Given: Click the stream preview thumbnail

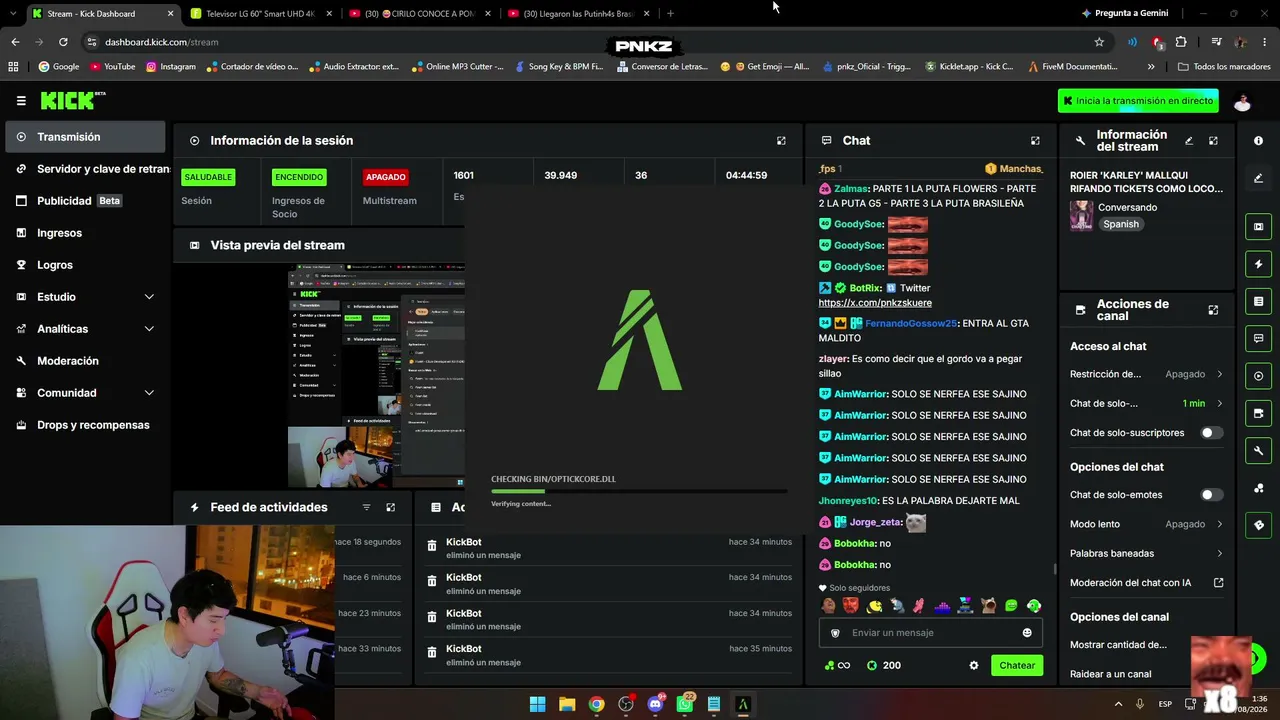Looking at the screenshot, I should 376,375.
